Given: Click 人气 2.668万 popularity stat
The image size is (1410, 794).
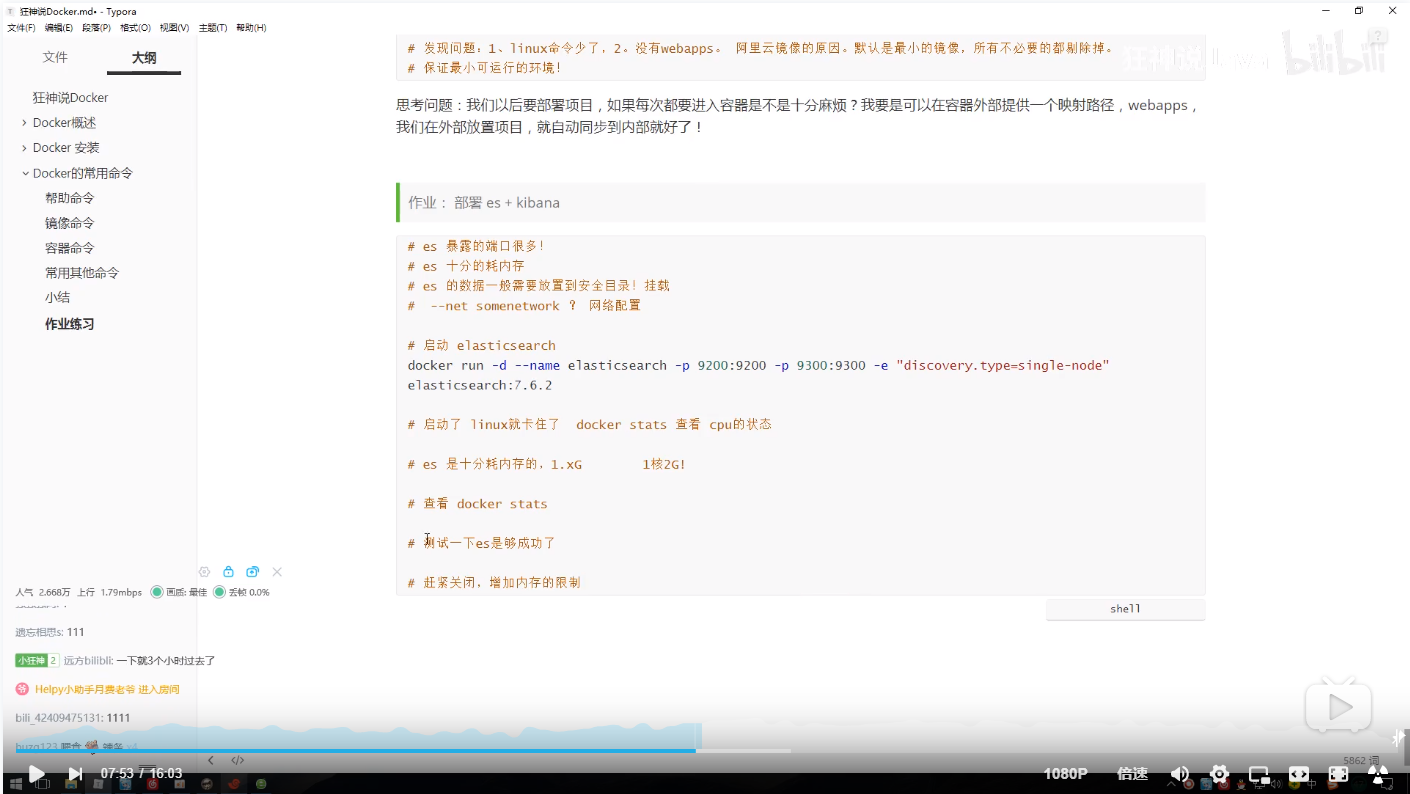Looking at the screenshot, I should coord(42,592).
